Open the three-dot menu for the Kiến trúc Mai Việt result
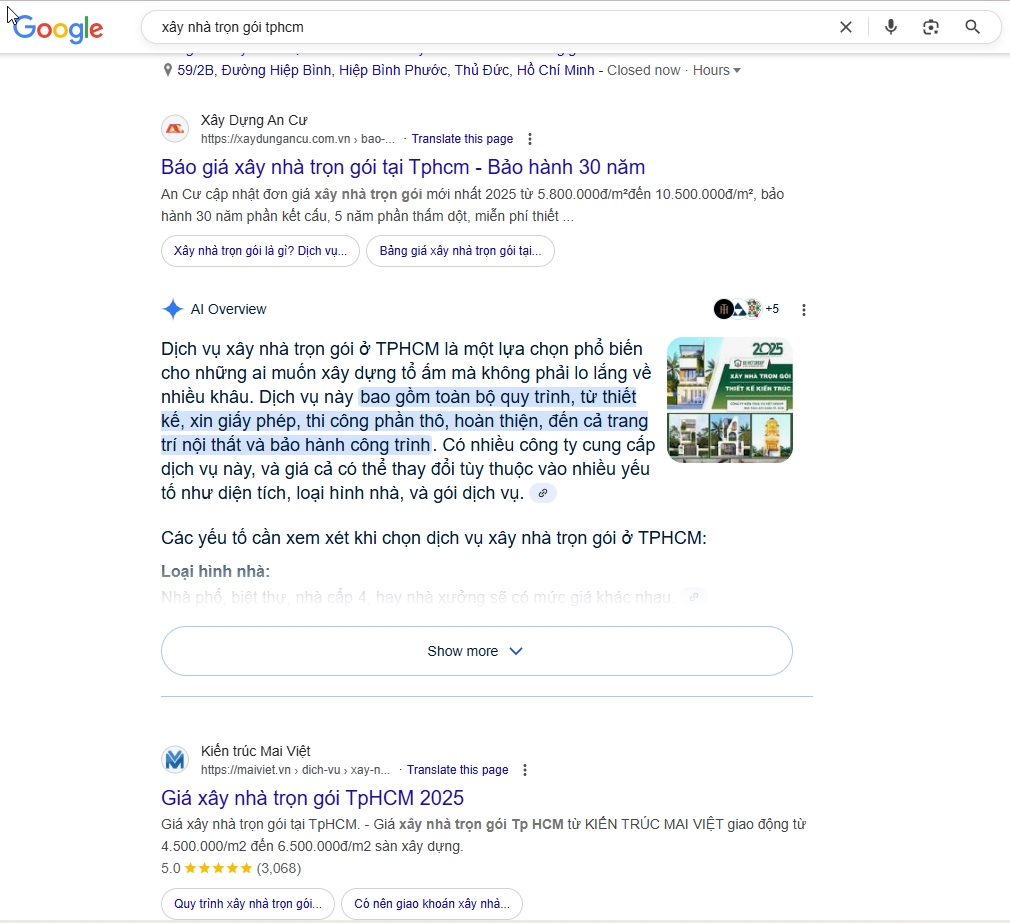Screen dimensions: 1010x923 [525, 770]
